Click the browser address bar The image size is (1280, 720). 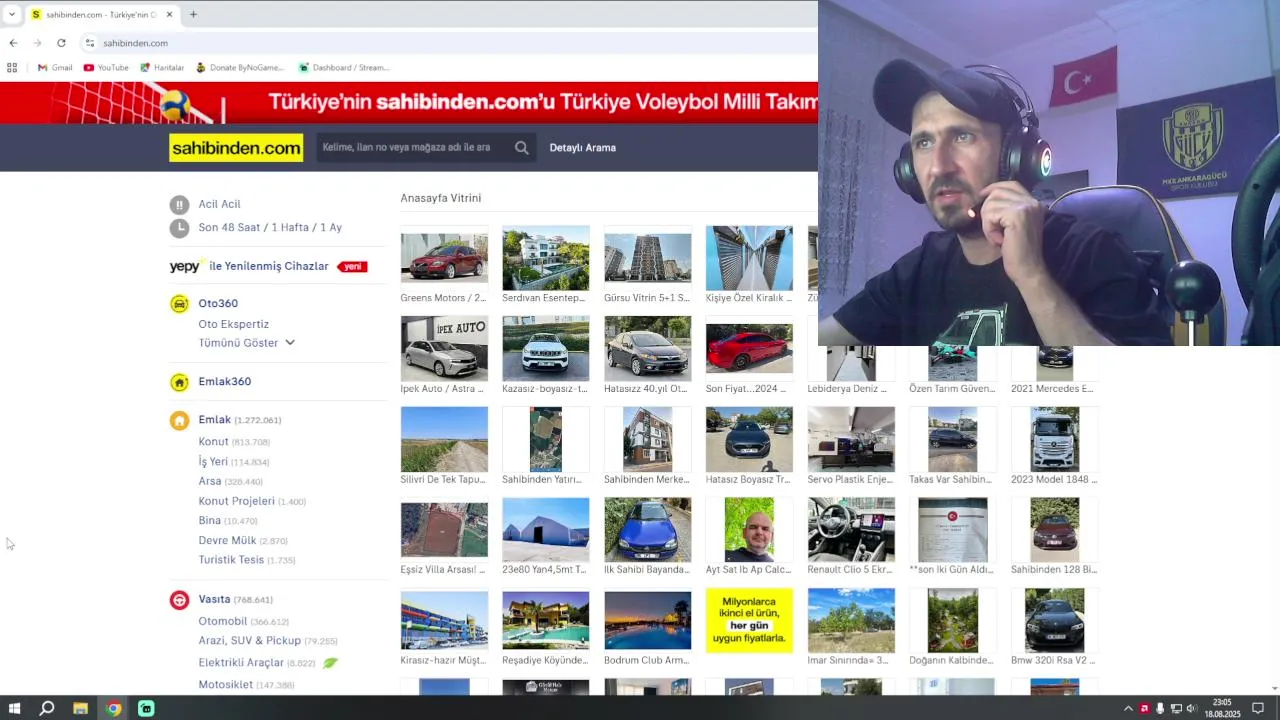(450, 43)
